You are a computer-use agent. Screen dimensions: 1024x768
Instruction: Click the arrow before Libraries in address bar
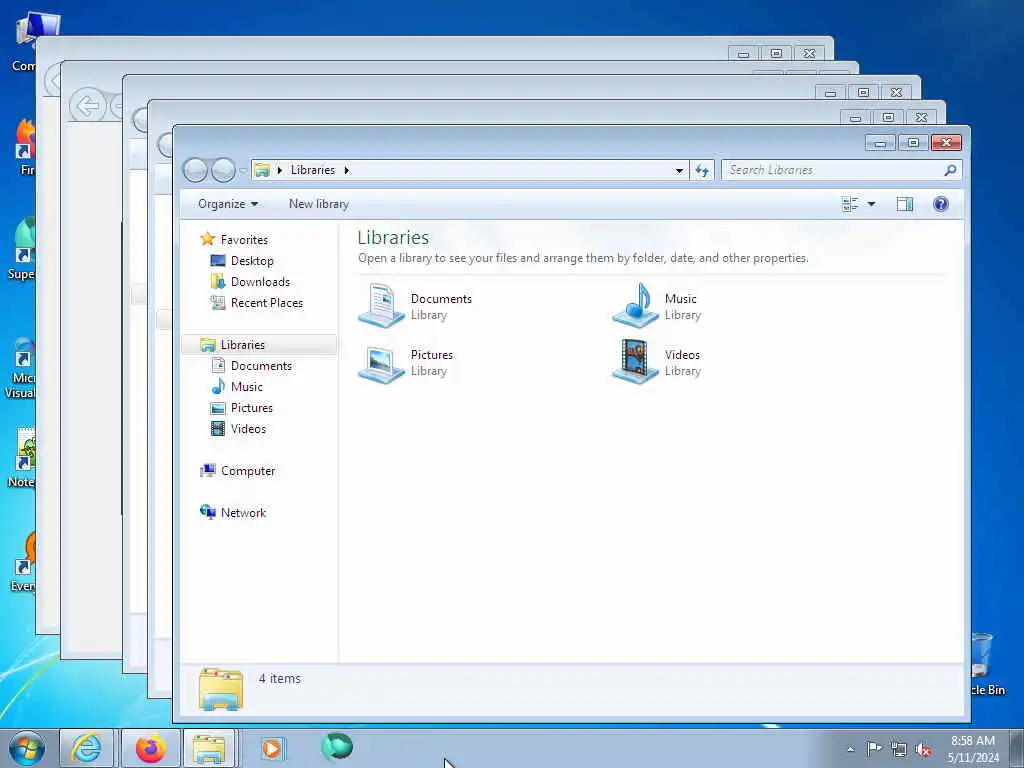[280, 170]
